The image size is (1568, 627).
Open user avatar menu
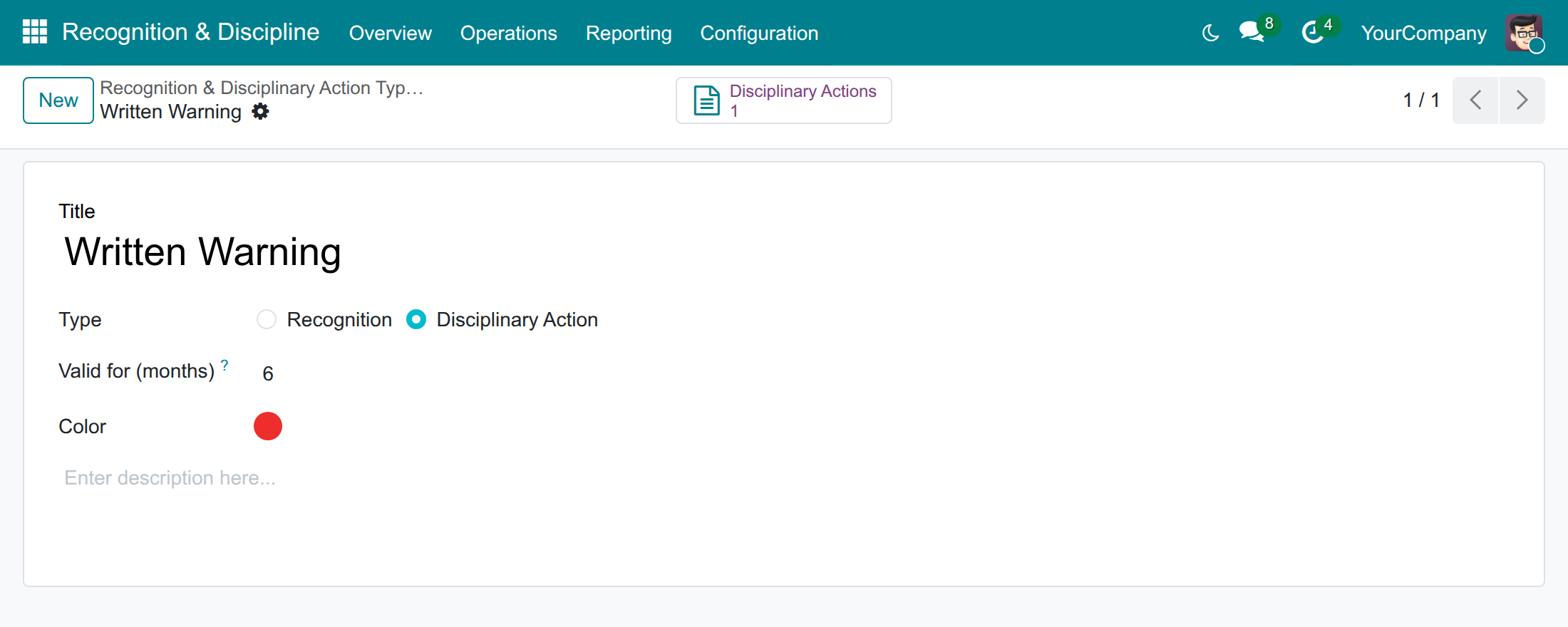(1525, 33)
